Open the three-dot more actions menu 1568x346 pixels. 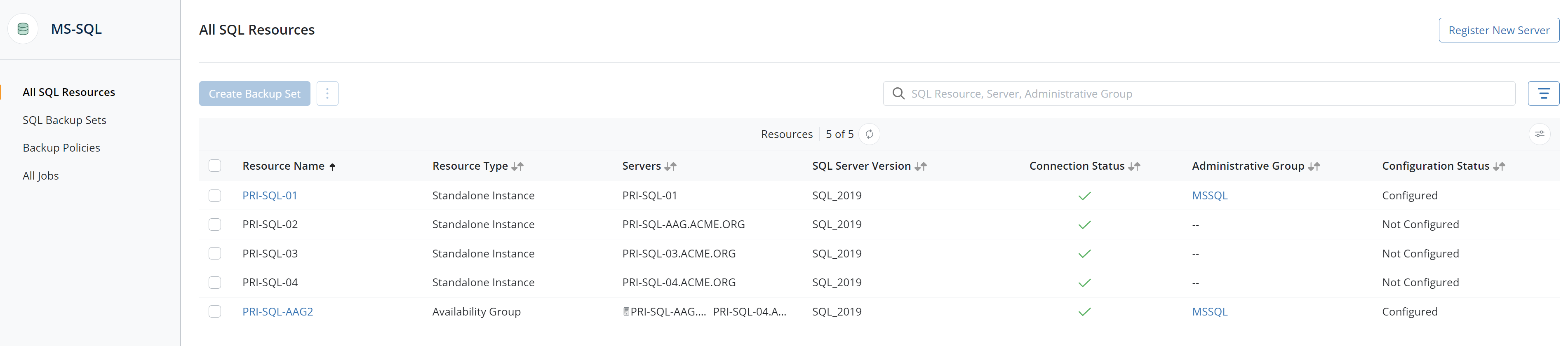pyautogui.click(x=327, y=94)
